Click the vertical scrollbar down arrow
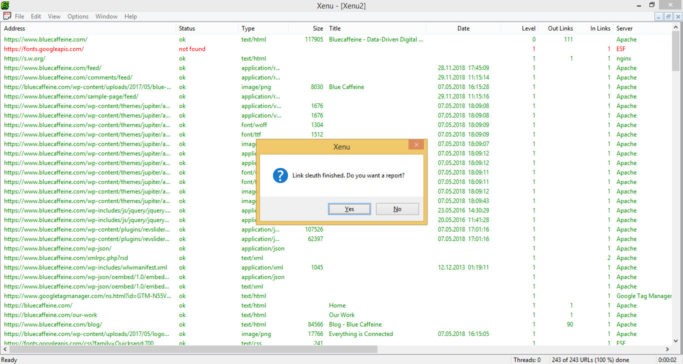This screenshot has height=364, width=683. pos(676,341)
